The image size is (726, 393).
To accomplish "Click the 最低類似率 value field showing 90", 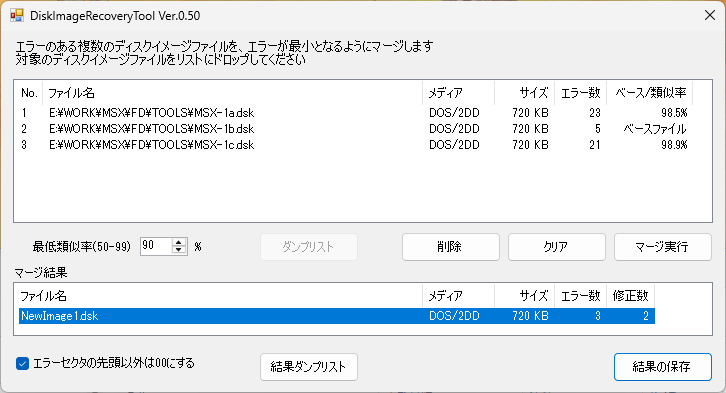I will click(156, 246).
